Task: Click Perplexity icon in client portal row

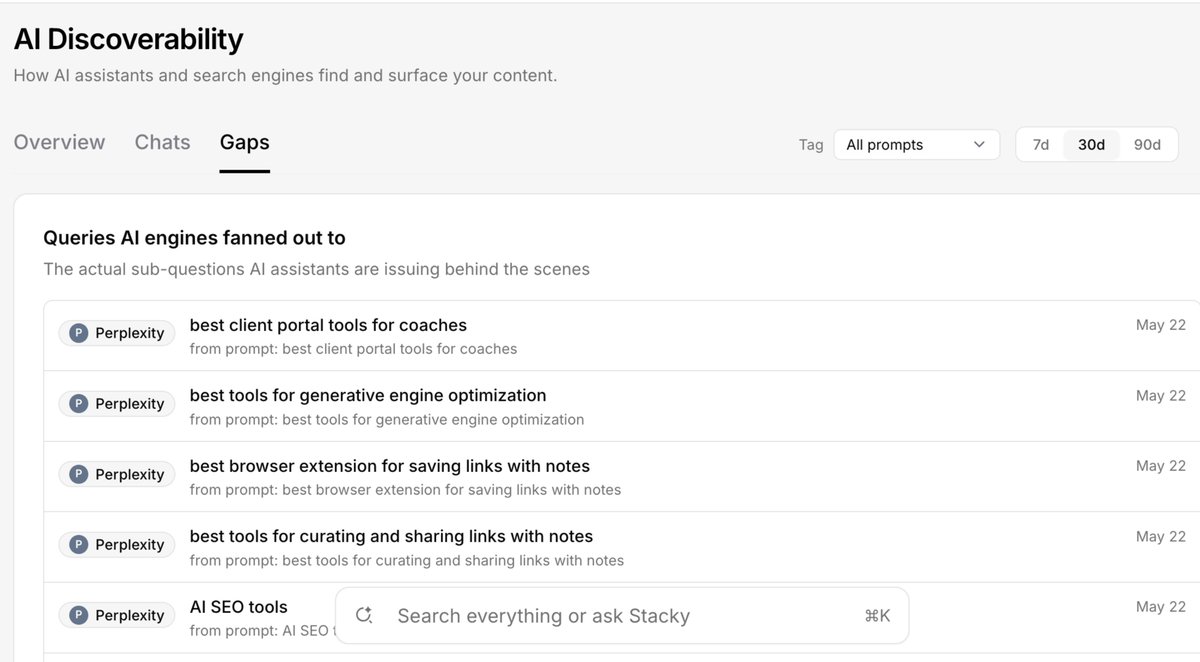Action: 78,333
